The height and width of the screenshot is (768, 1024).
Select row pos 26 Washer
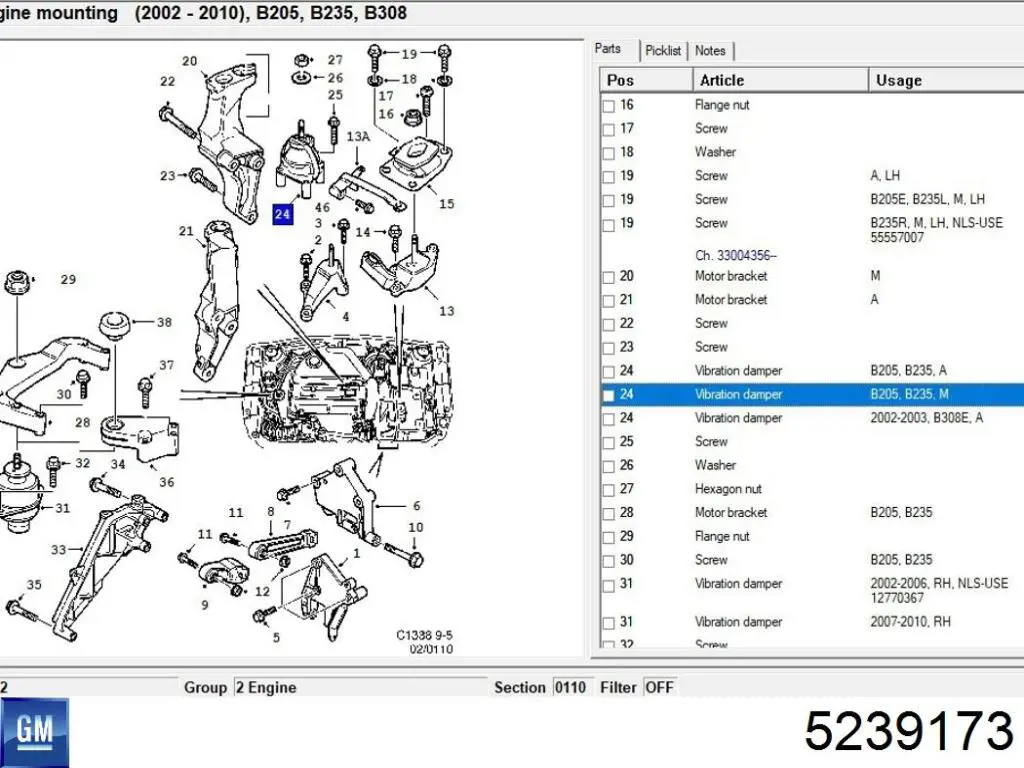point(812,466)
